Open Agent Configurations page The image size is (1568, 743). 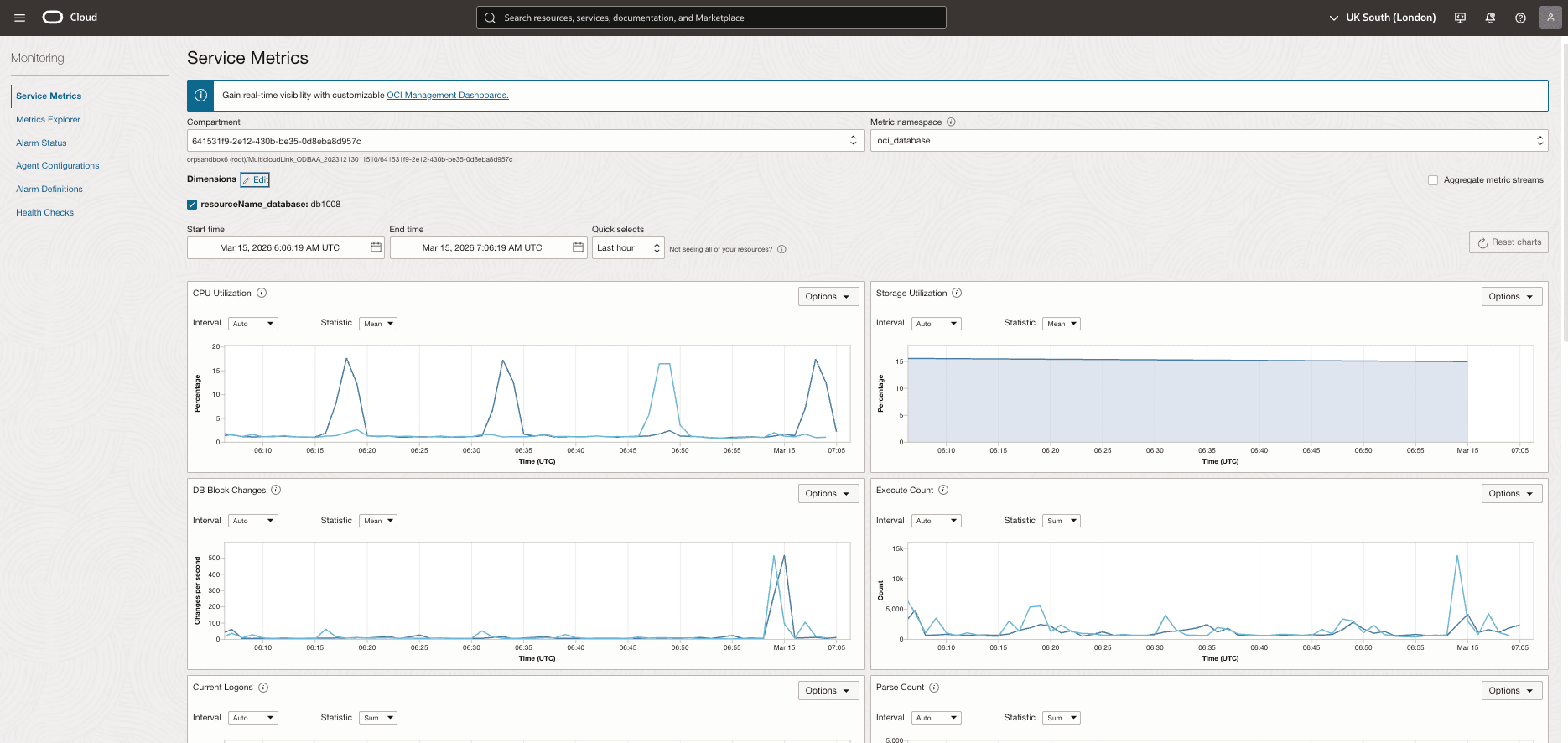(57, 166)
